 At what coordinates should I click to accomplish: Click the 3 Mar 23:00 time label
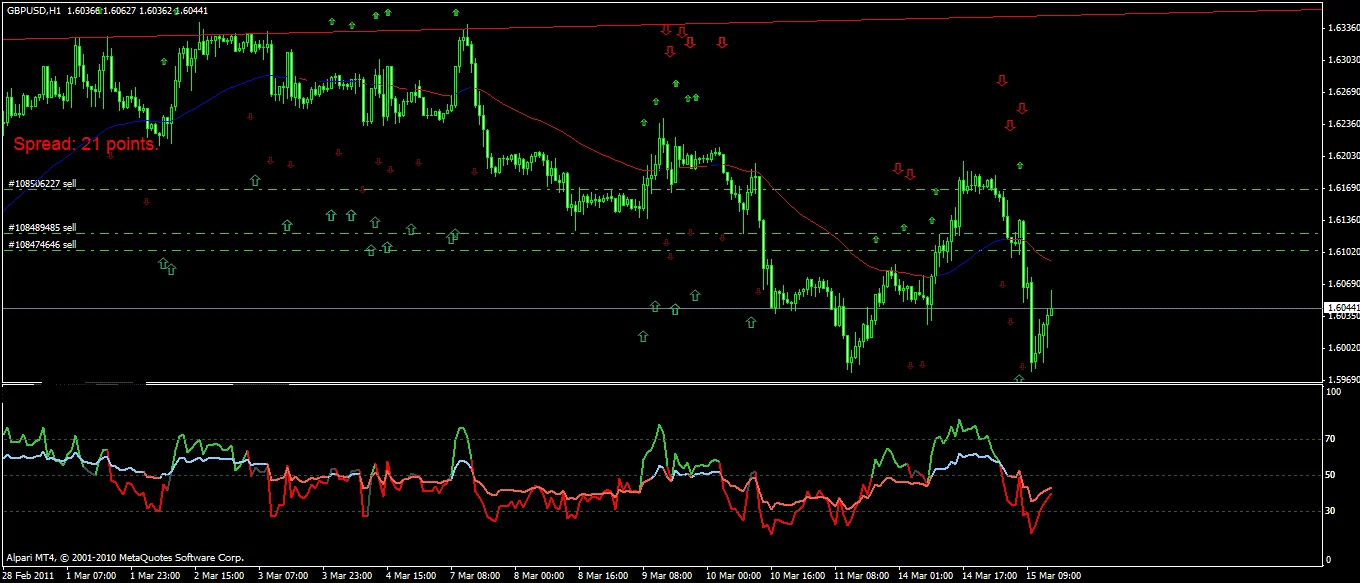point(348,576)
